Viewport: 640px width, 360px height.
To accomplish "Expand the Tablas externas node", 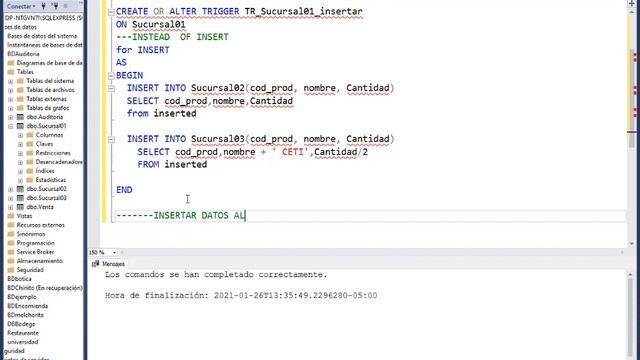I will (11, 99).
